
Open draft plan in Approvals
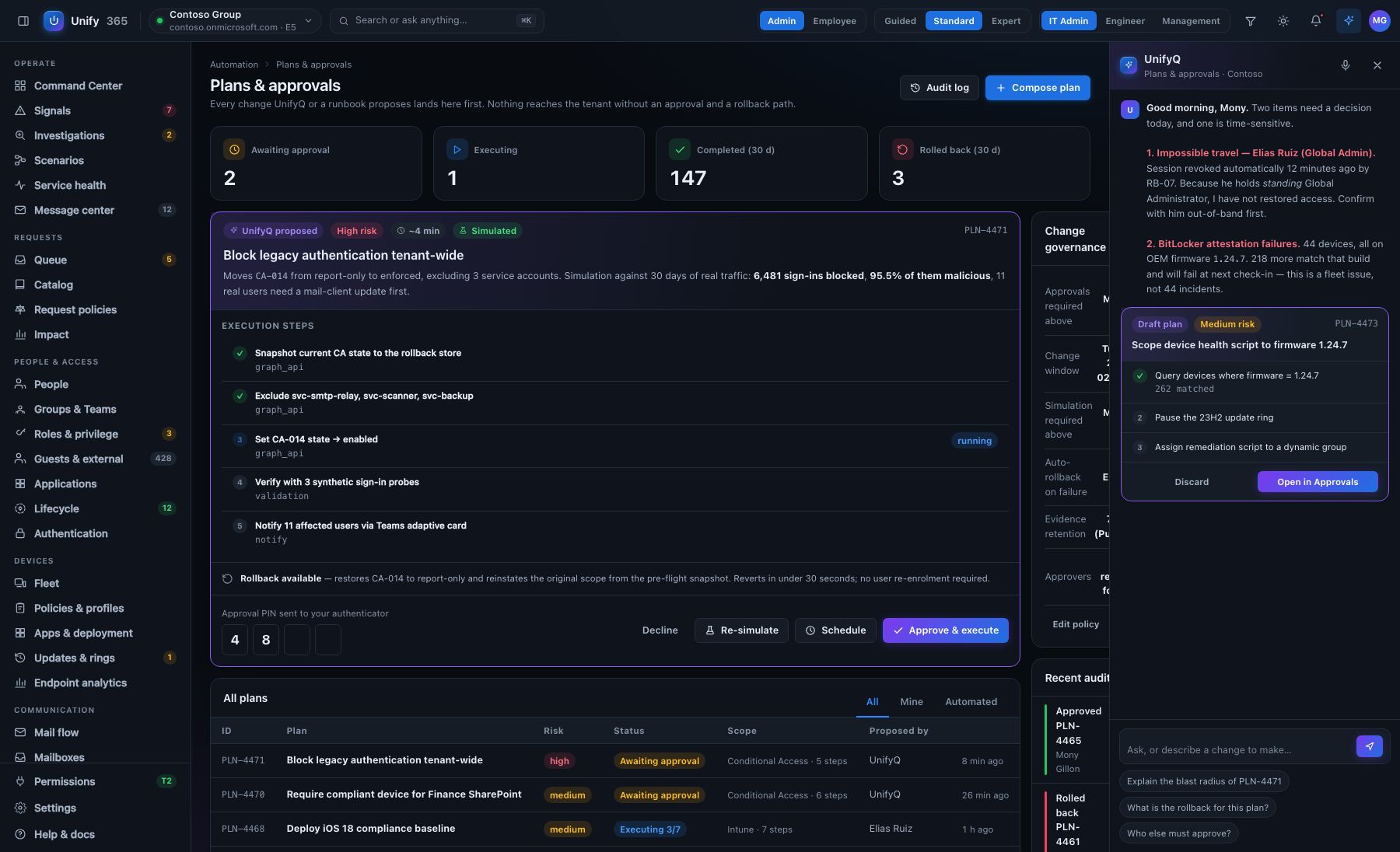[x=1318, y=482]
